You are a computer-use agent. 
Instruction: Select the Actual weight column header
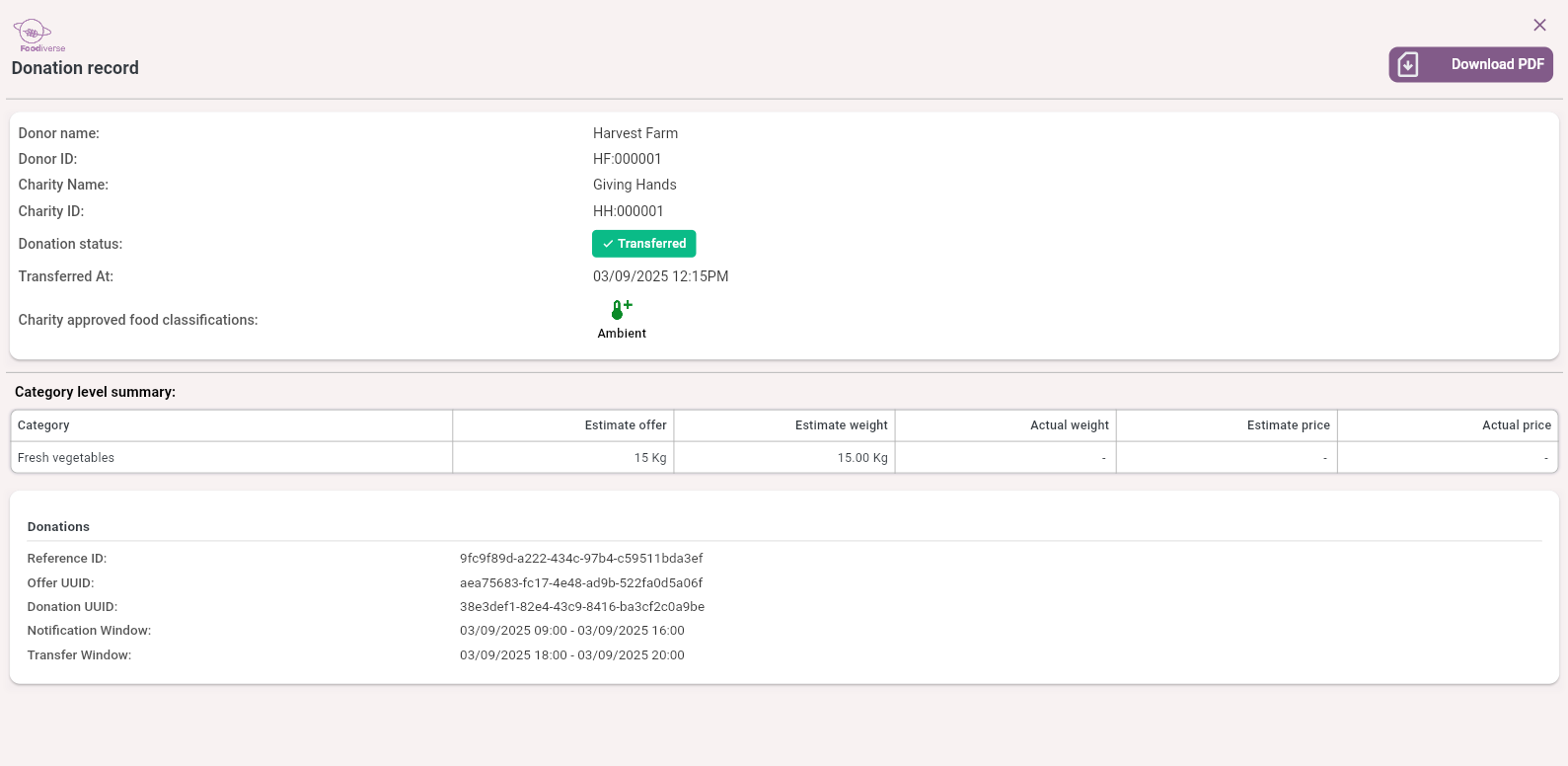click(1069, 425)
